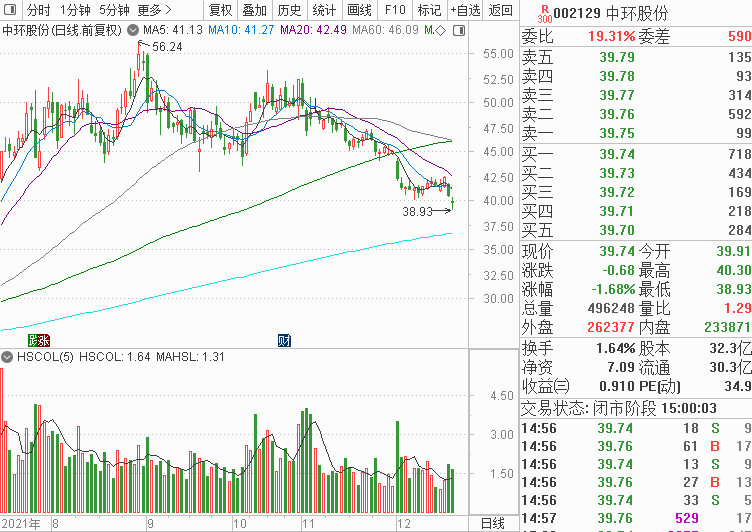Select 日线 period label at bottom
Screen dimensions: 752x532
(493, 523)
